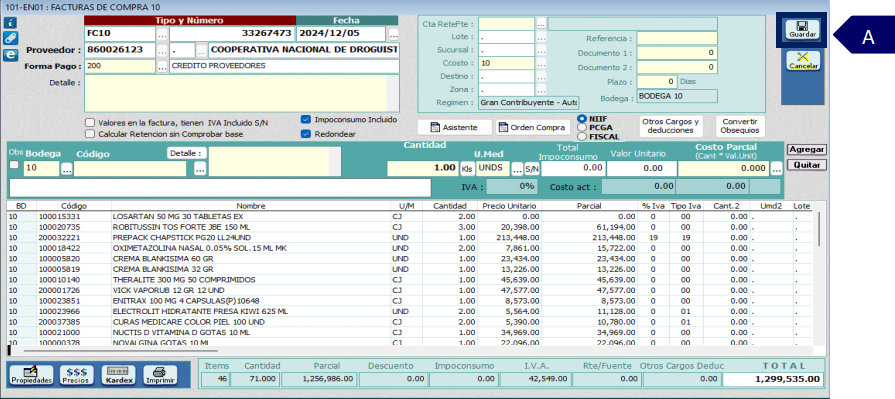Screen dimensions: 895x399
Task: Open lookup beside the Código field
Action: (x=199, y=169)
